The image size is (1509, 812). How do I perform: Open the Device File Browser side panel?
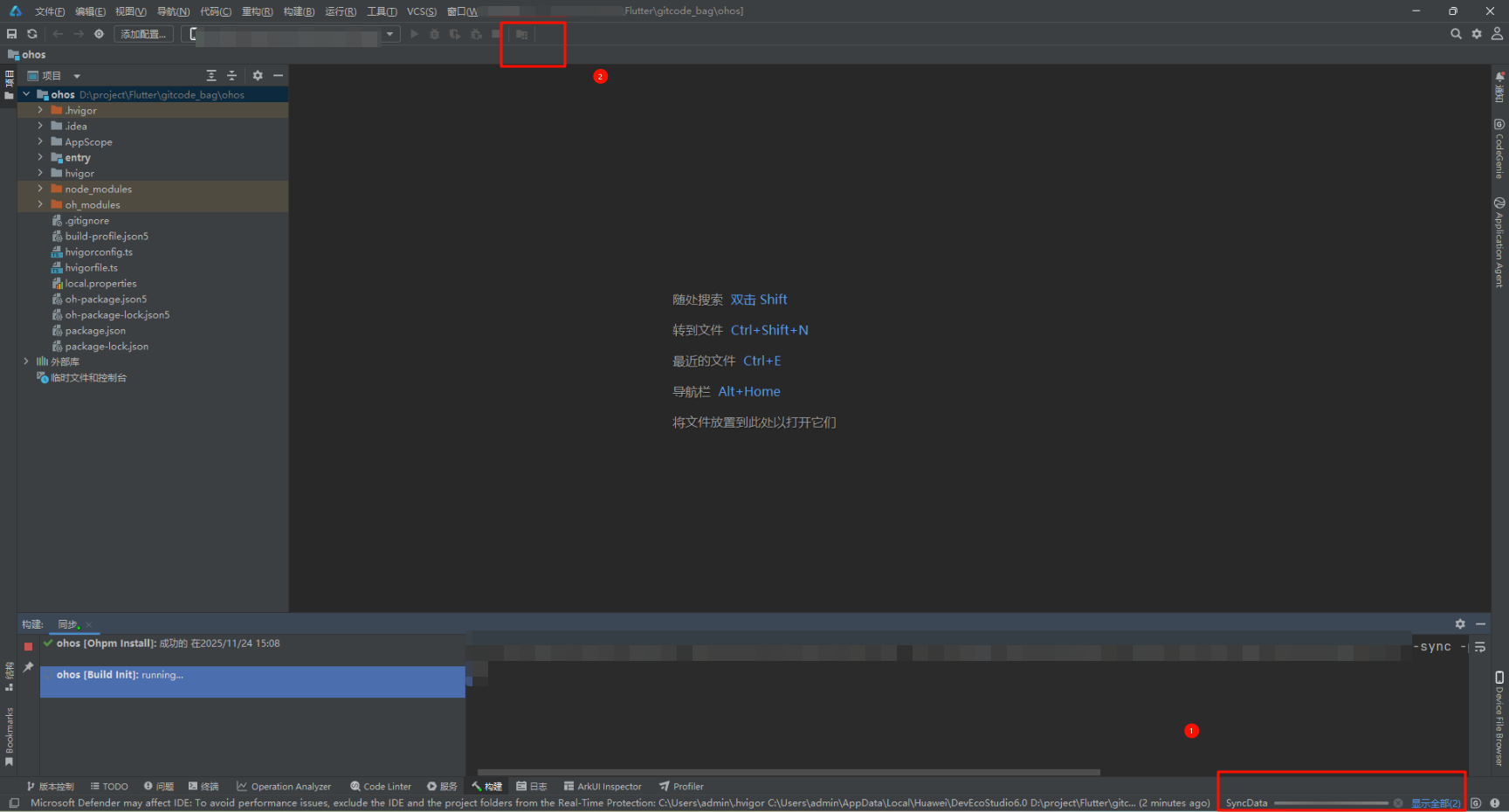click(x=1499, y=719)
